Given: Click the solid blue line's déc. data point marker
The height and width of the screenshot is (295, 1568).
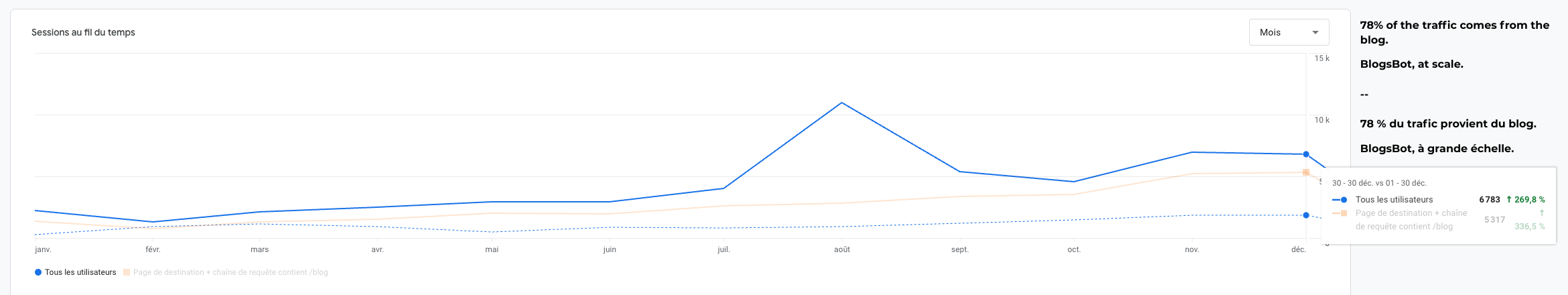Looking at the screenshot, I should coord(1305,154).
